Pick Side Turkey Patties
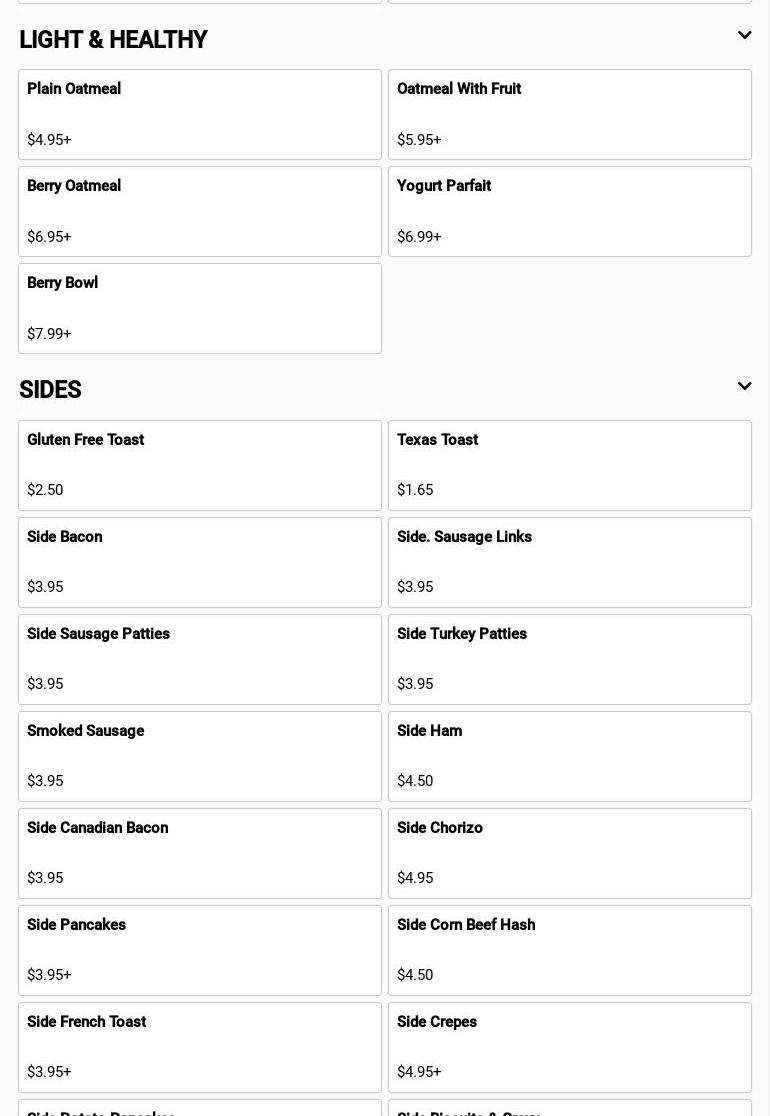Image resolution: width=770 pixels, height=1116 pixels. coord(569,659)
